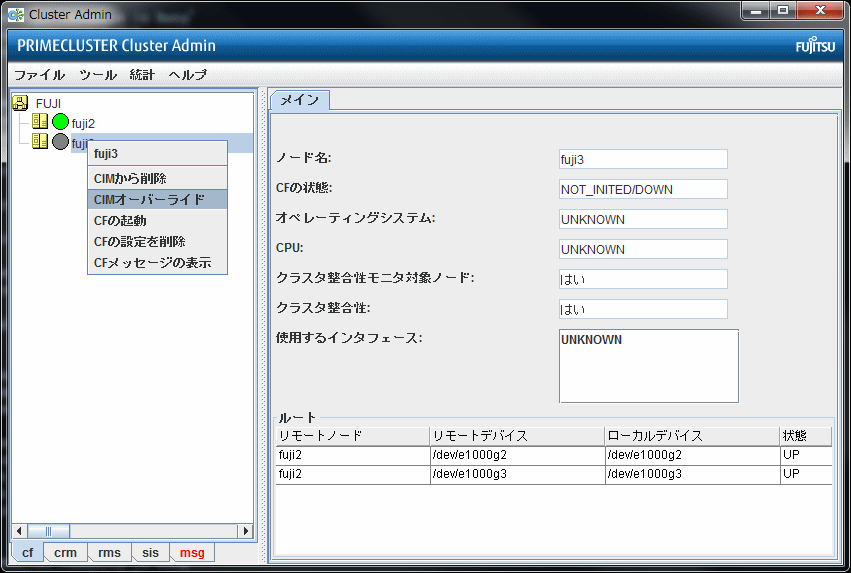Click the CPU UNKNOWN field
Viewport: 851px width, 573px height.
(x=643, y=249)
